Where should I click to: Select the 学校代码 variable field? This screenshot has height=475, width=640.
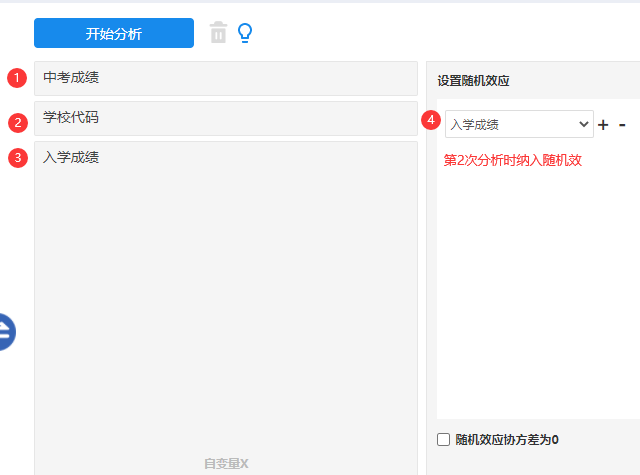[225, 118]
